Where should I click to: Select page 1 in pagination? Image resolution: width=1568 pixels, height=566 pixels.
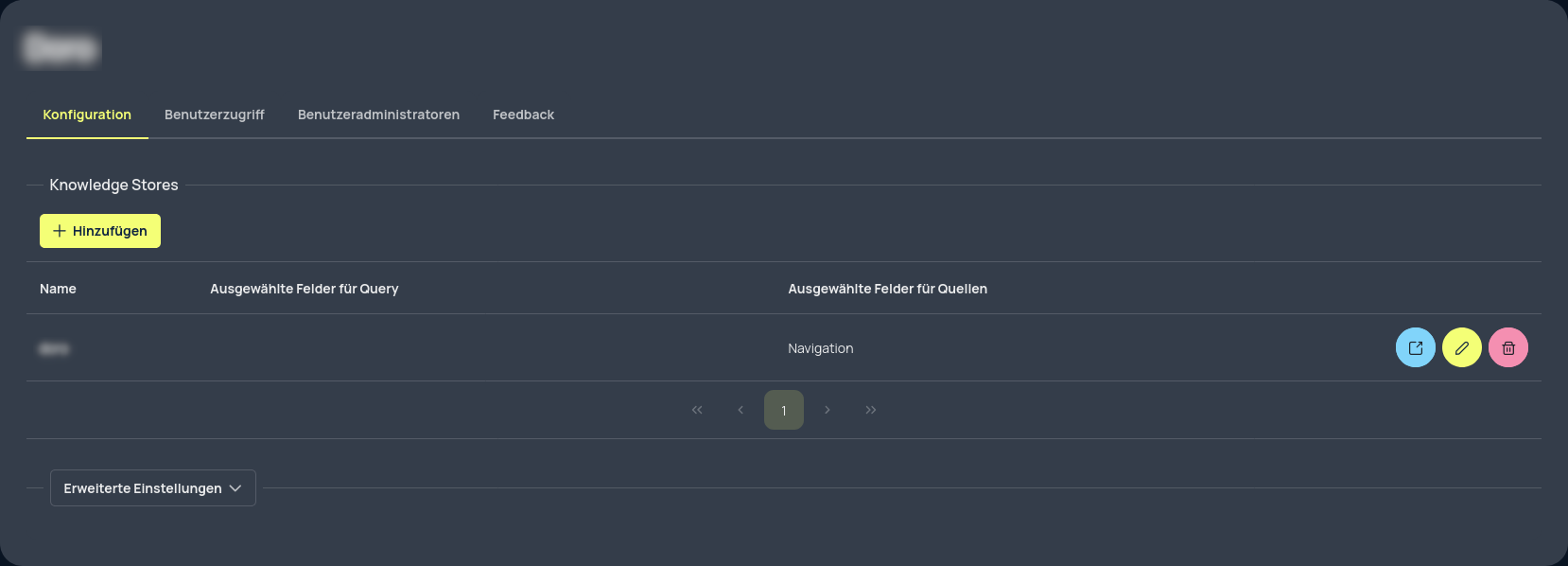tap(784, 410)
